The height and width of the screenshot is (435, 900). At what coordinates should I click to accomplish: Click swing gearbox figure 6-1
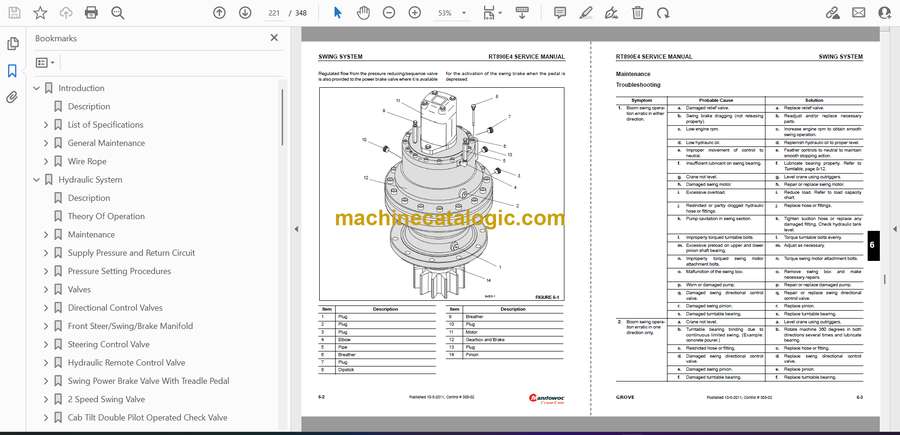441,193
